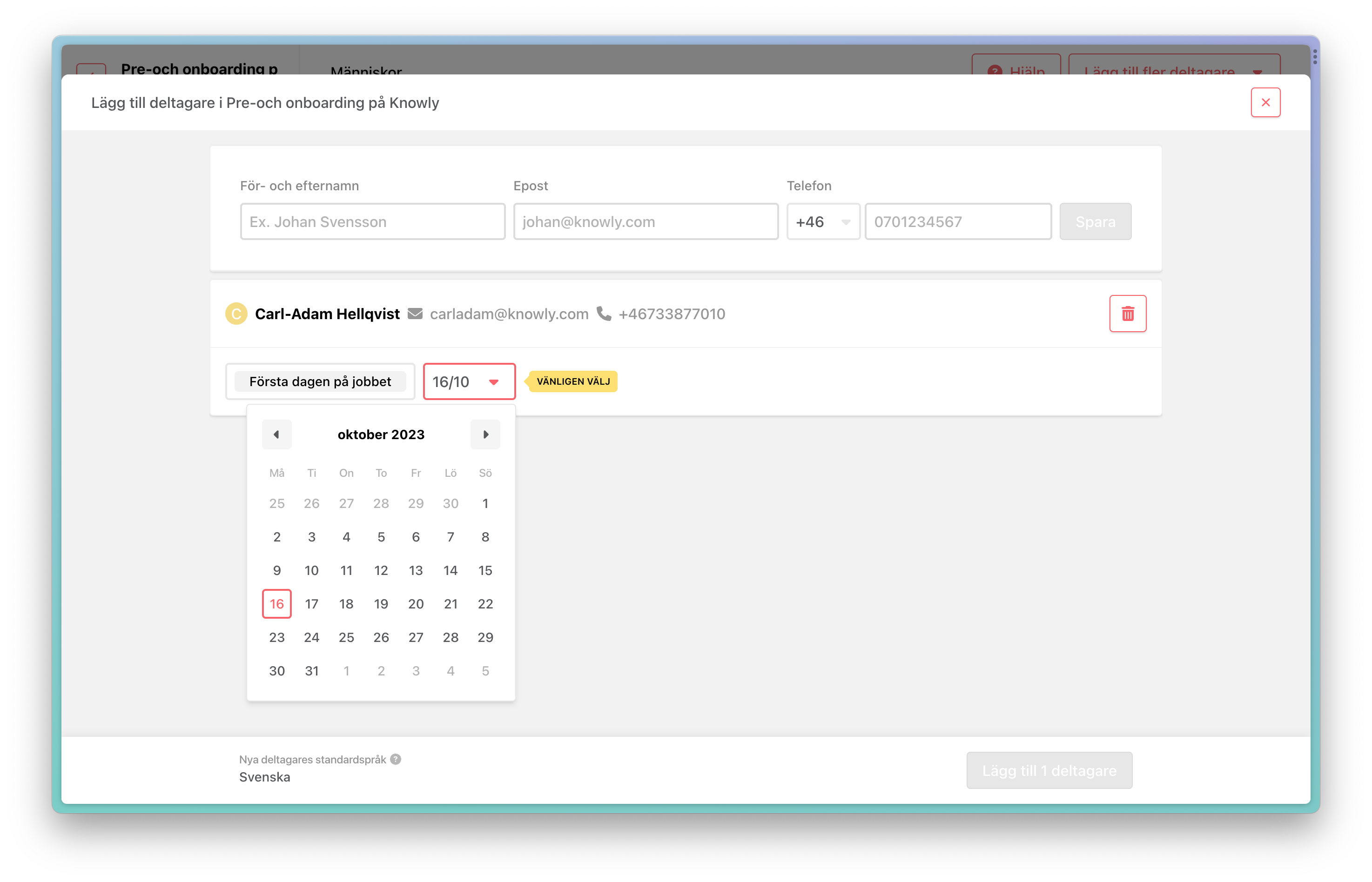The width and height of the screenshot is (1372, 882).
Task: Open Svenska default language selector
Action: pos(265,777)
